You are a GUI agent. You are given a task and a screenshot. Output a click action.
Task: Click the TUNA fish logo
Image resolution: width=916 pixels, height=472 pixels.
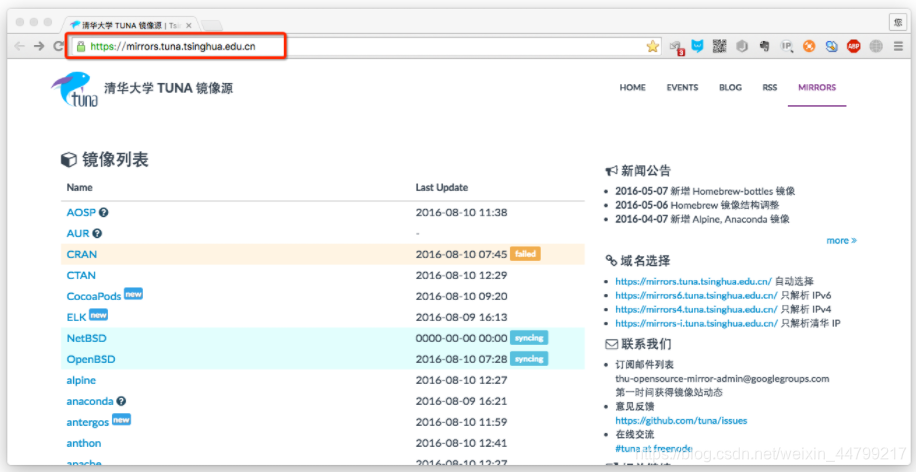(74, 89)
